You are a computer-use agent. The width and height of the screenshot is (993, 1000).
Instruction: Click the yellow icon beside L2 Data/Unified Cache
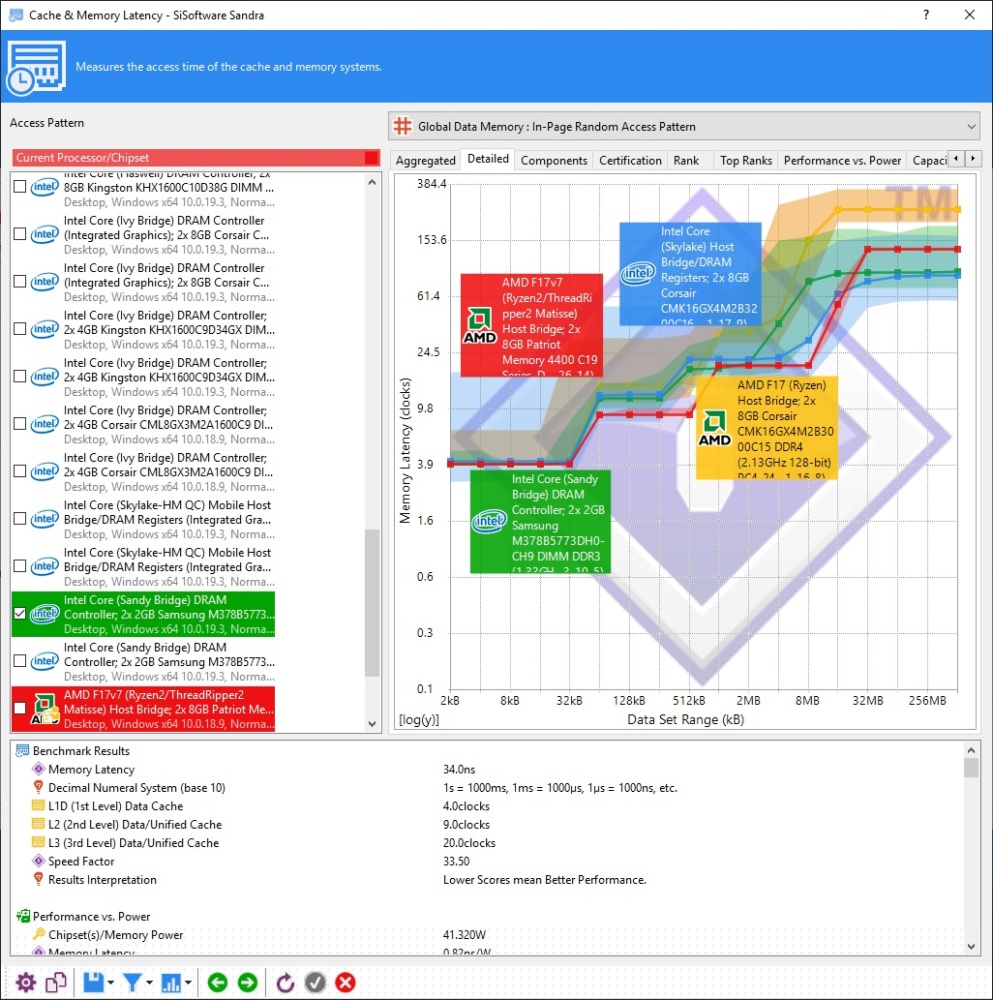(38, 824)
